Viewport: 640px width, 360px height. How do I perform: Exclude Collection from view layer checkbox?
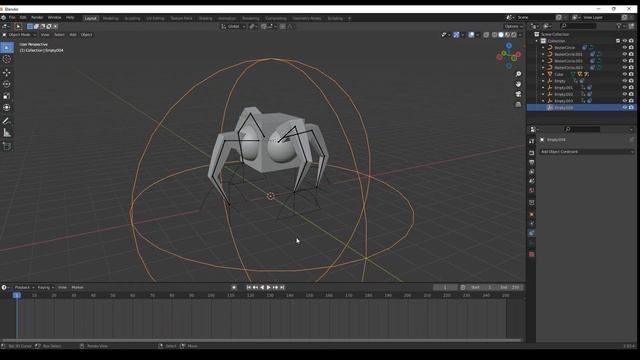pos(618,41)
